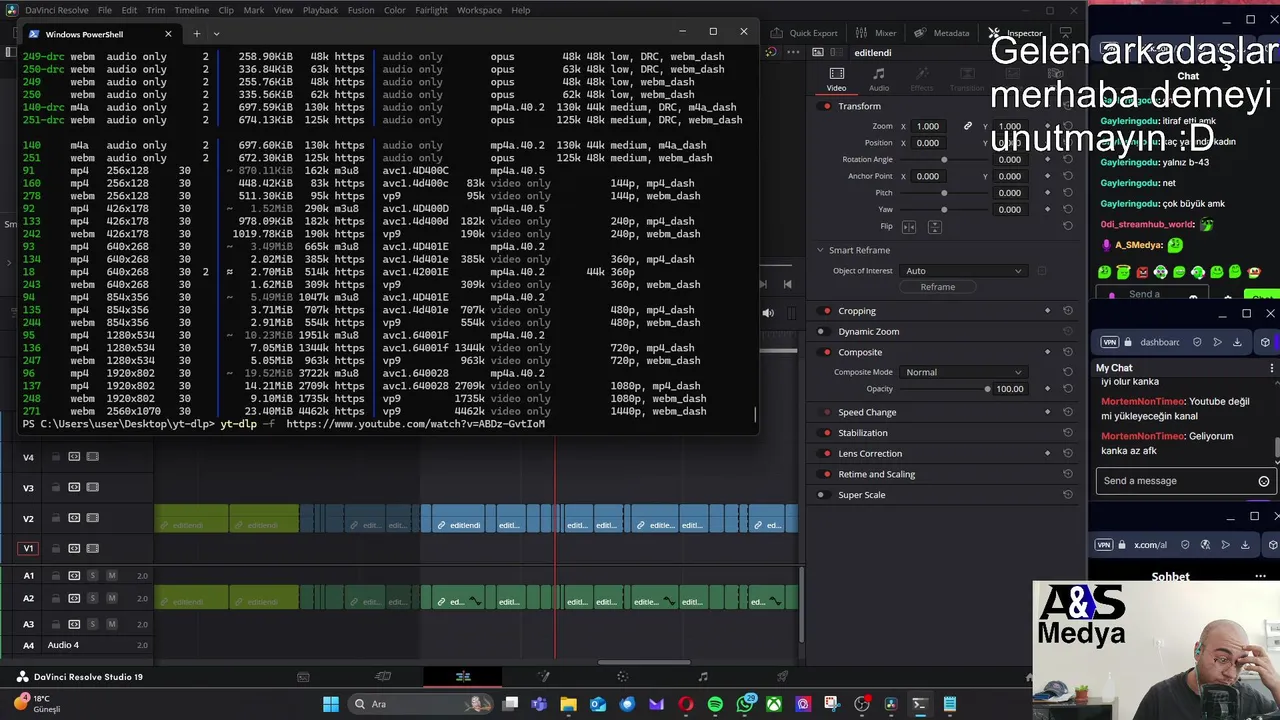Adjust the Pitch slider
Screen dimensions: 1280x720
click(x=944, y=193)
